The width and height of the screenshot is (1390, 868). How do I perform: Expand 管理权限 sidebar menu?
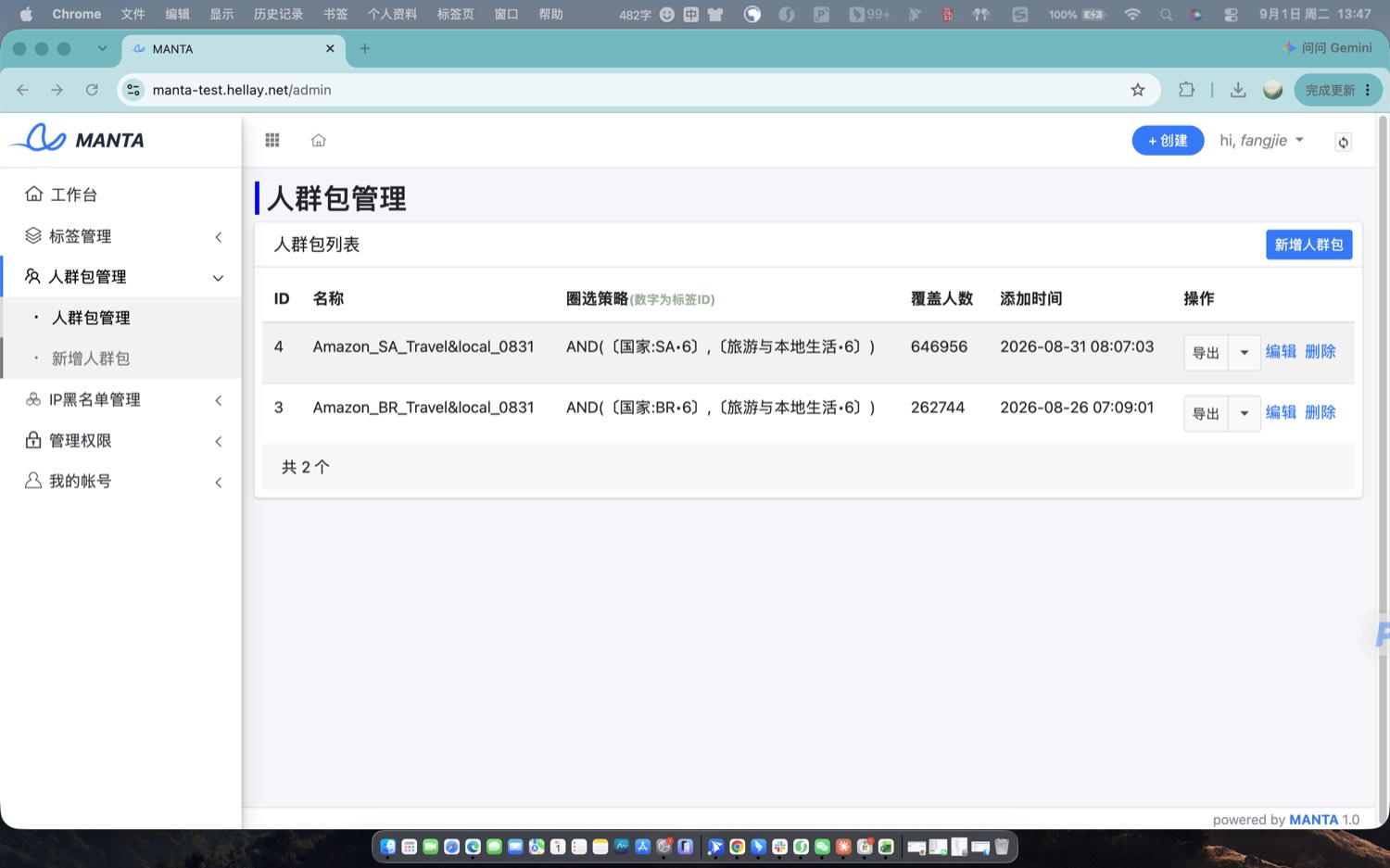120,440
